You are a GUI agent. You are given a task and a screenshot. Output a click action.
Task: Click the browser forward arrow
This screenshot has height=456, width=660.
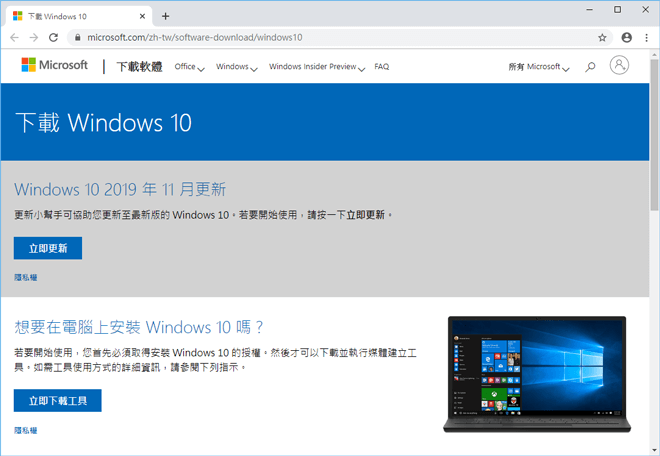(x=34, y=37)
